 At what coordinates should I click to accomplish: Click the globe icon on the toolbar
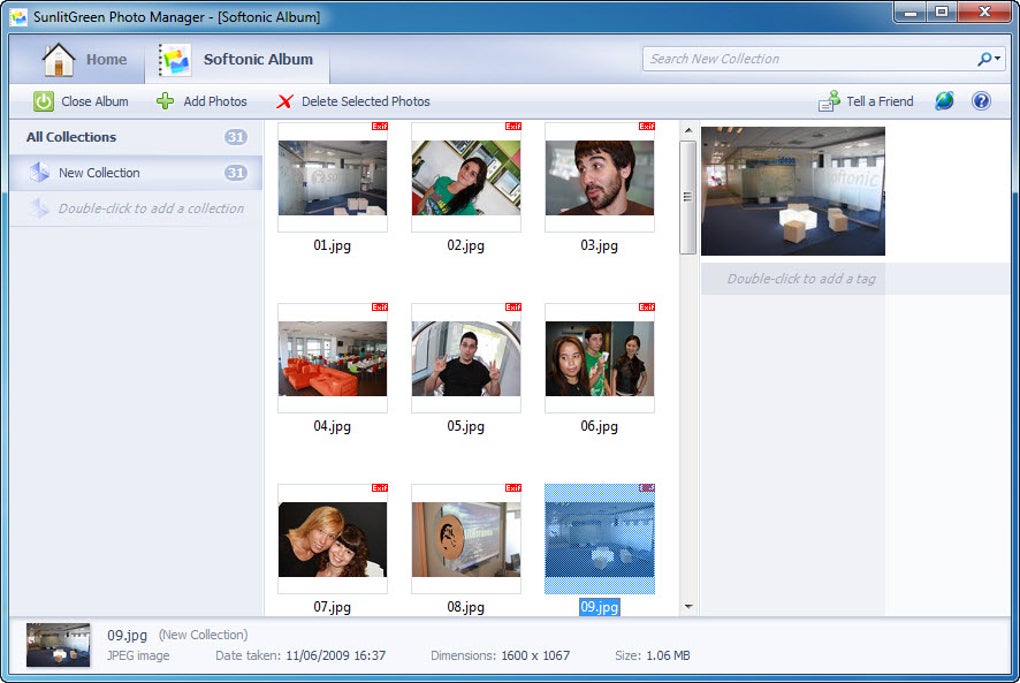point(943,100)
